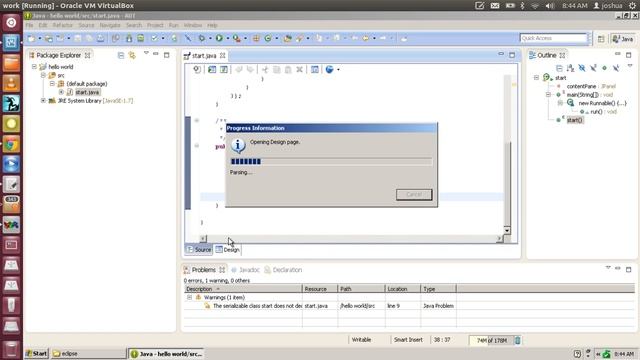This screenshot has height=360, width=640.
Task: Click the Quick Access search field
Action: (x=553, y=38)
